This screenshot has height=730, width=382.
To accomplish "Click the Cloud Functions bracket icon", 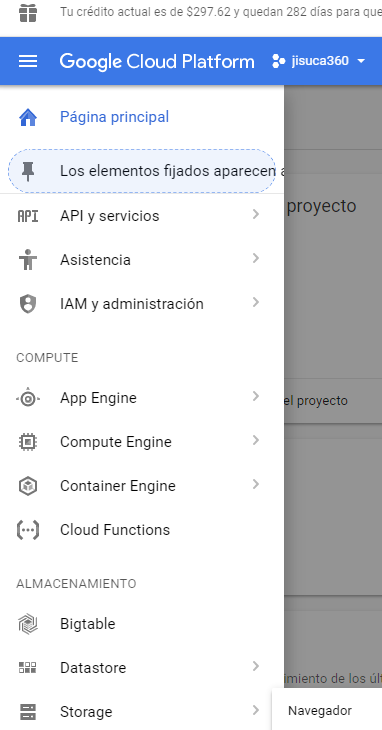I will click(x=28, y=530).
